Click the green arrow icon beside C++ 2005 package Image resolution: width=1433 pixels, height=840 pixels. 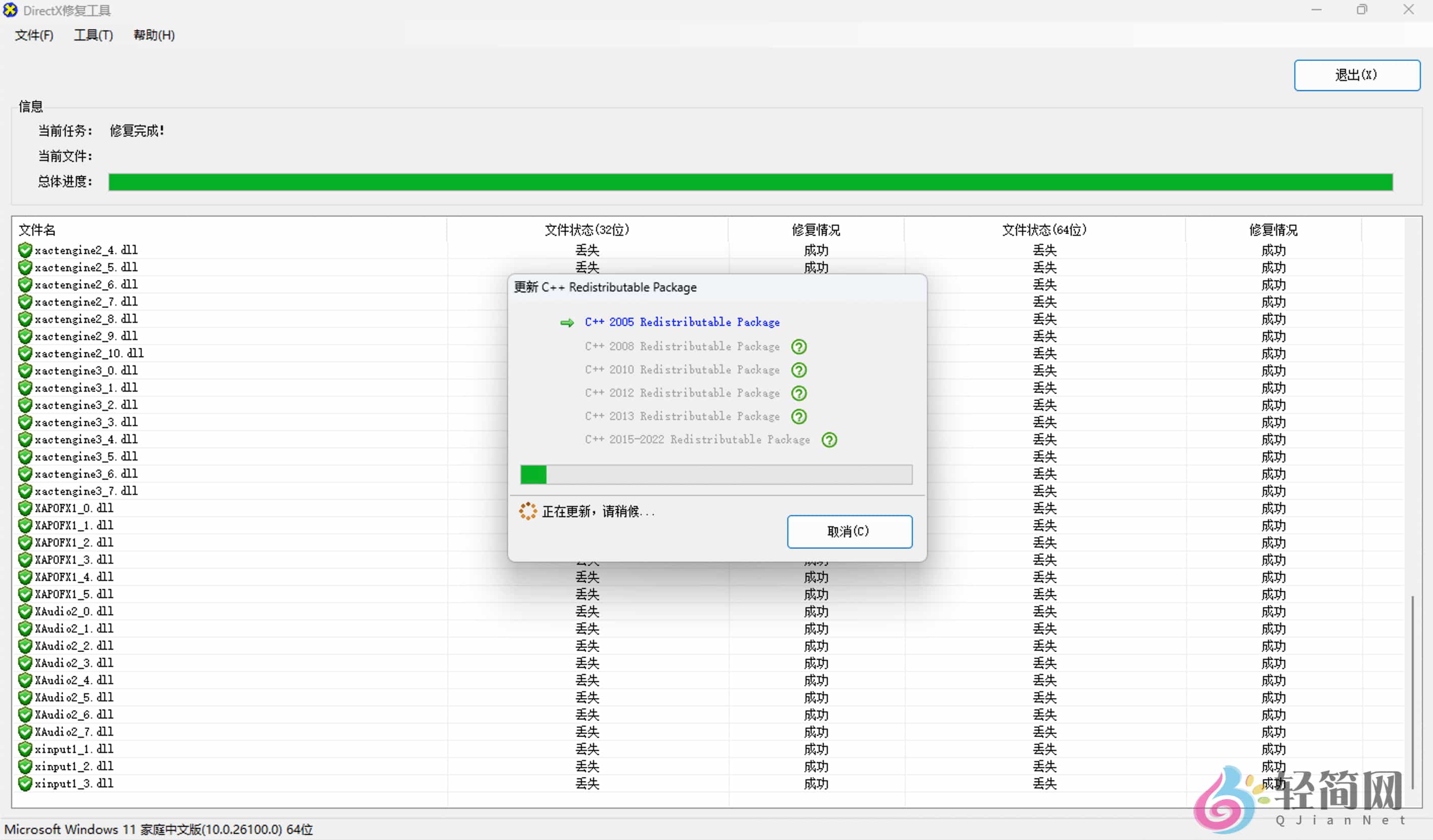click(566, 322)
